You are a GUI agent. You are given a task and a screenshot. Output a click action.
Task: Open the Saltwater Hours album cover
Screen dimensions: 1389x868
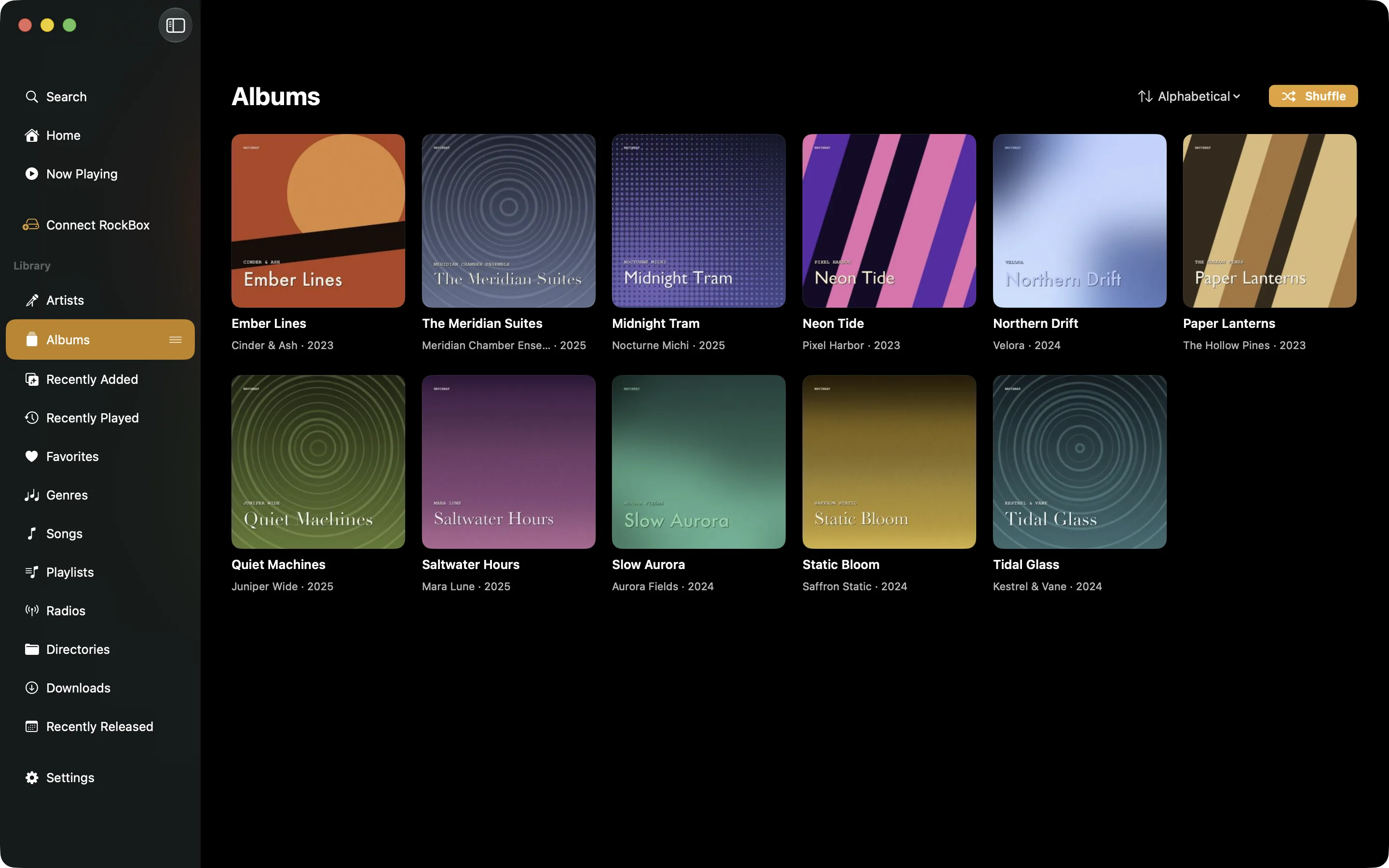coord(508,461)
